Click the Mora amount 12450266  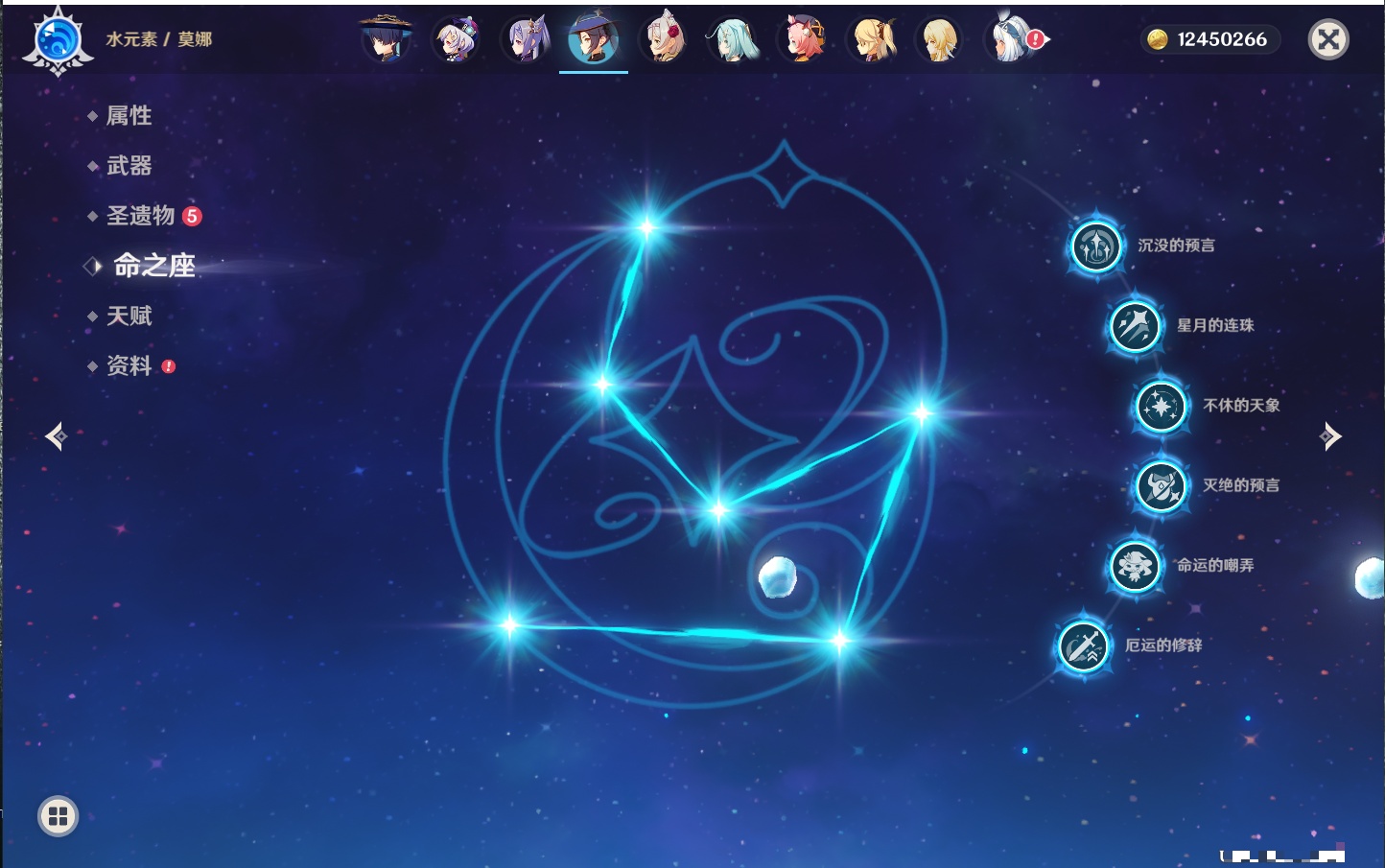[1222, 39]
